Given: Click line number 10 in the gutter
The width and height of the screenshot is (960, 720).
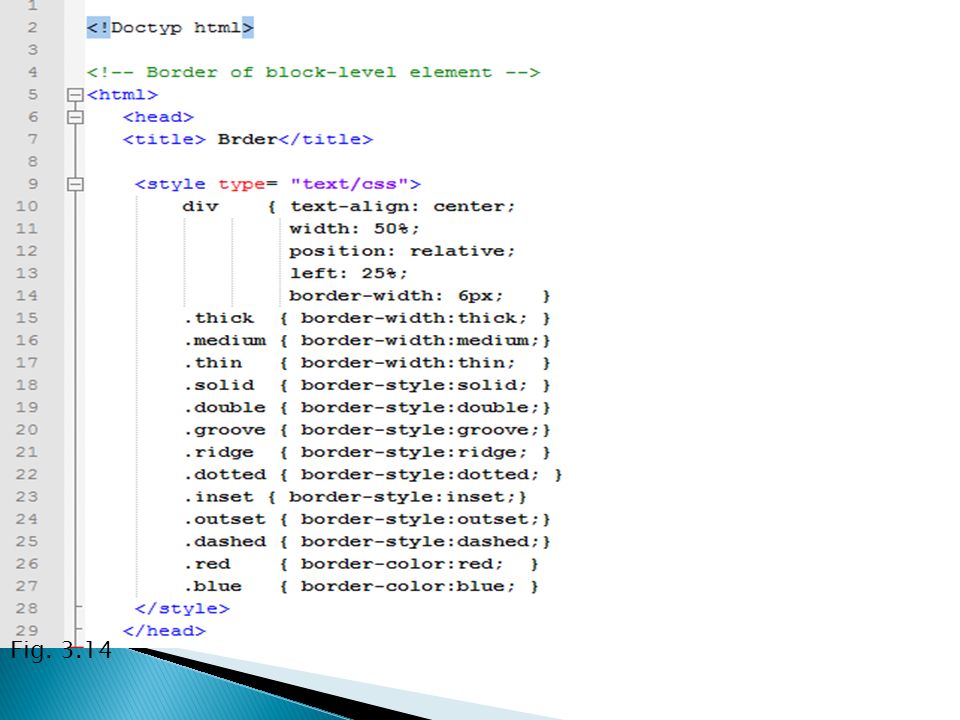Looking at the screenshot, I should [x=27, y=206].
